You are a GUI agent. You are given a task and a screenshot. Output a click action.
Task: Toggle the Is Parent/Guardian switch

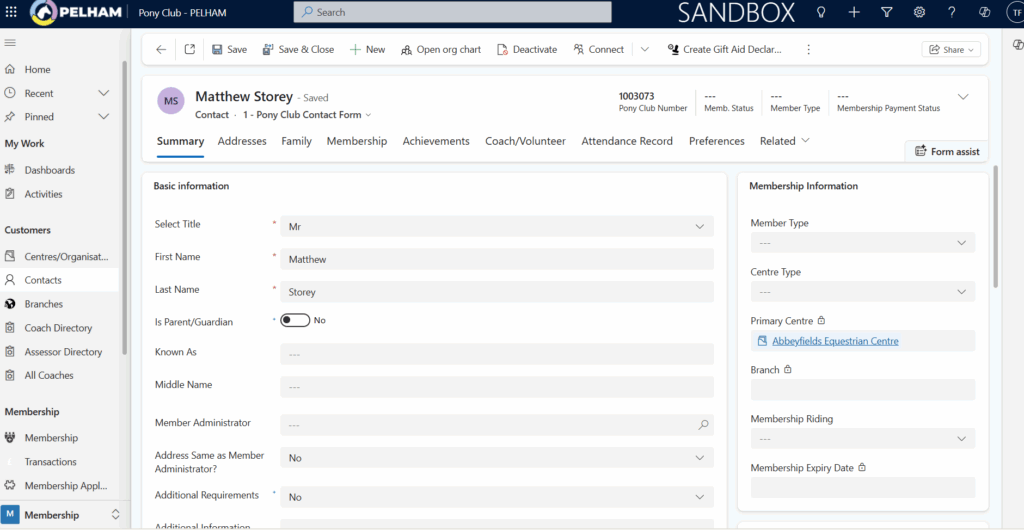coord(295,320)
